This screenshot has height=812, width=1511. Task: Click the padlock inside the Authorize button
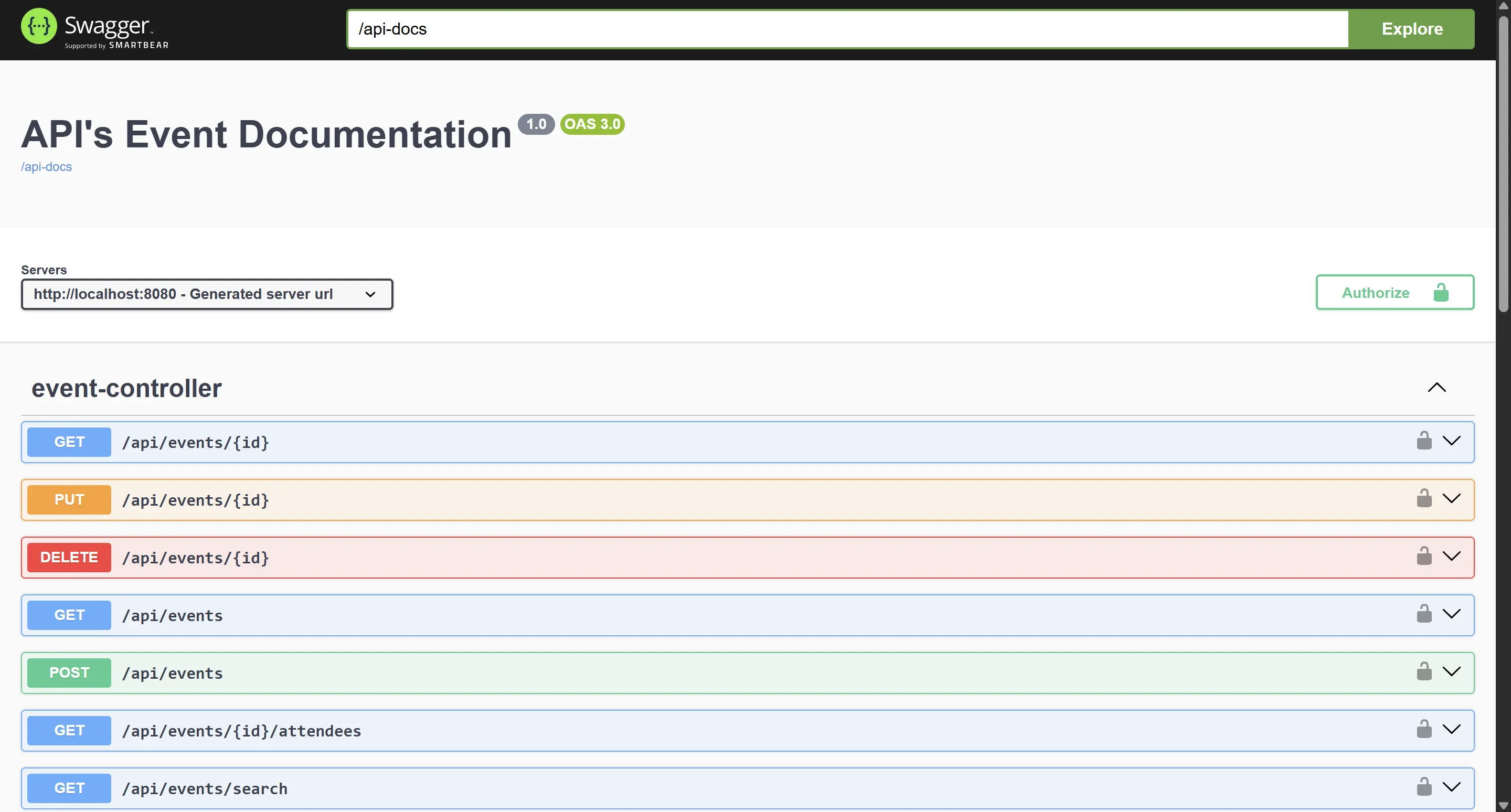tap(1441, 292)
